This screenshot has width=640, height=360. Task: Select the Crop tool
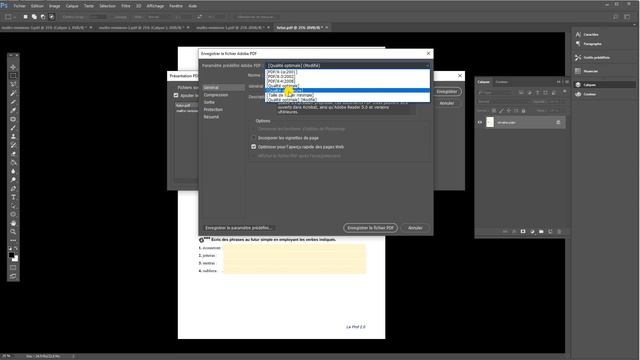[x=13, y=102]
